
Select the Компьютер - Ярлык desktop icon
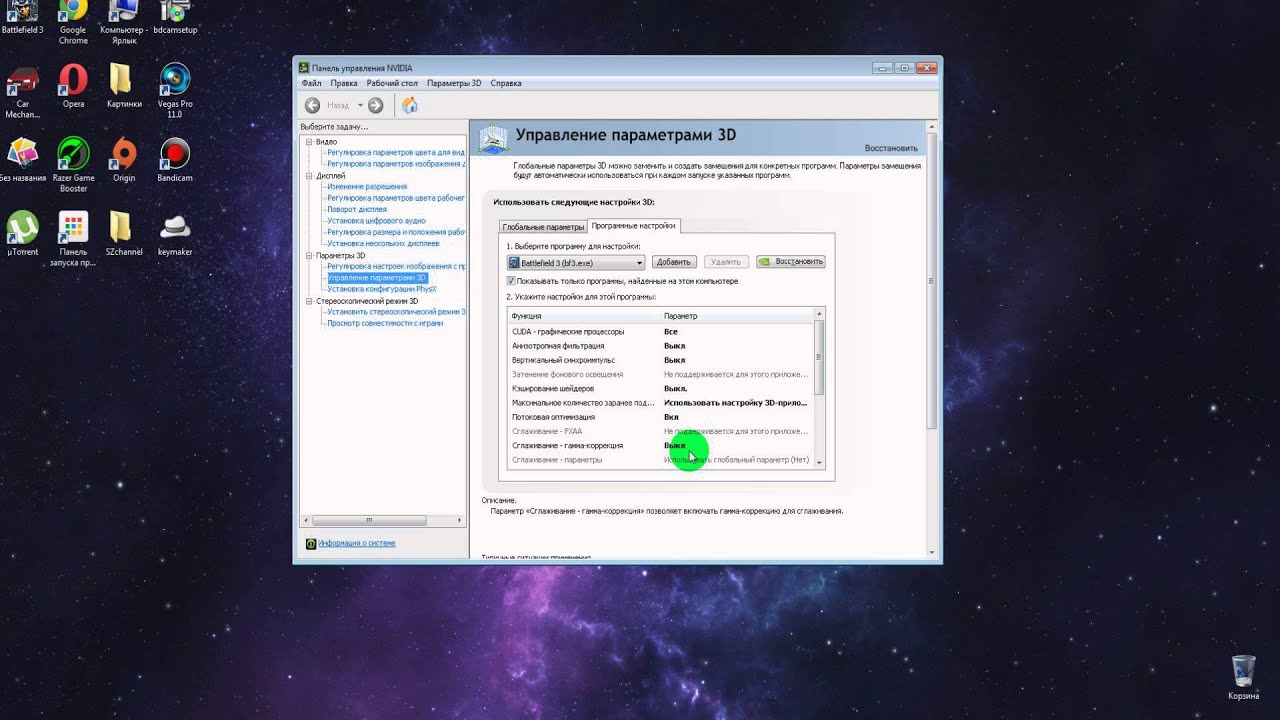pyautogui.click(x=124, y=22)
